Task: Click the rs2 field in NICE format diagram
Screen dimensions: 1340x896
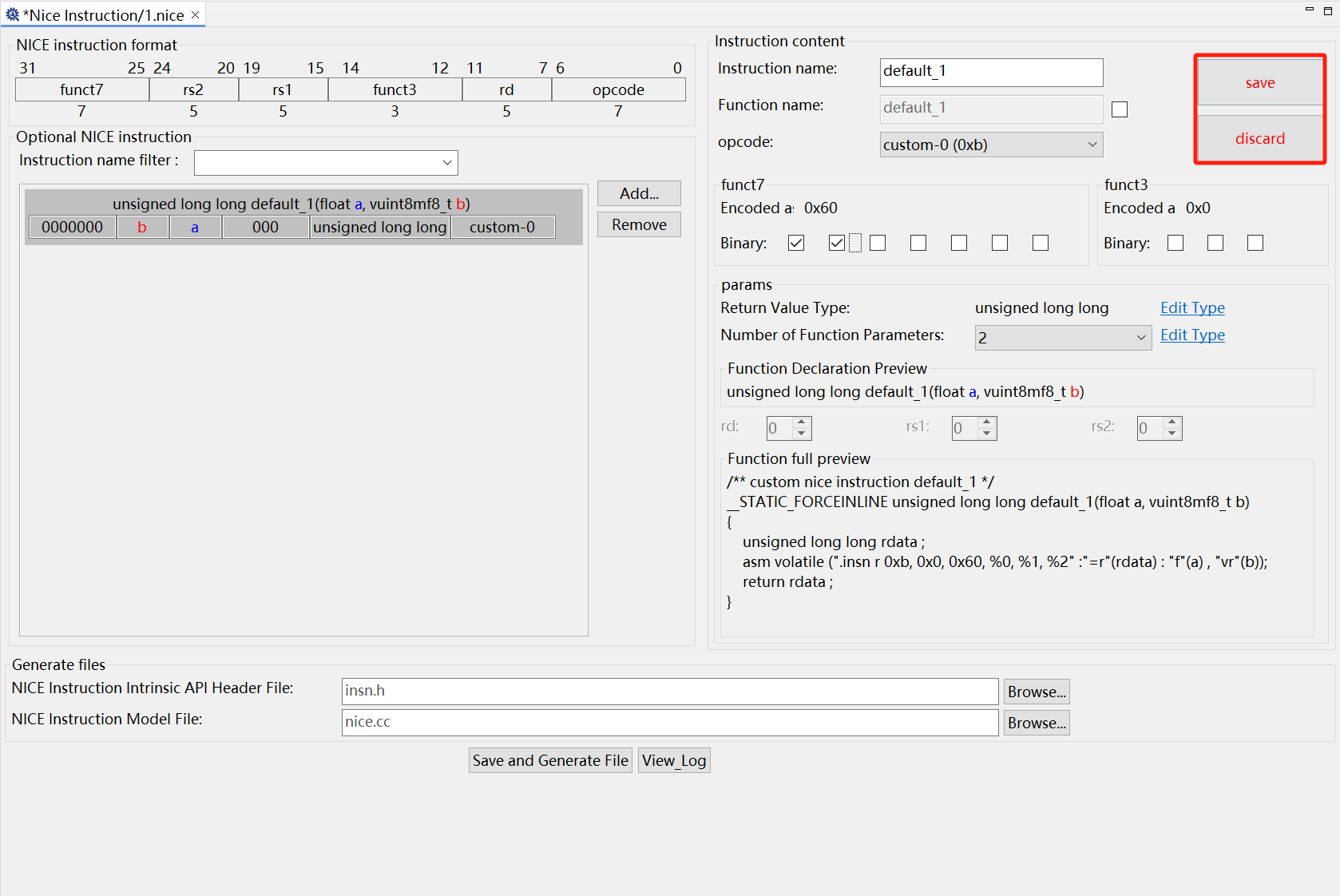Action: coord(194,89)
